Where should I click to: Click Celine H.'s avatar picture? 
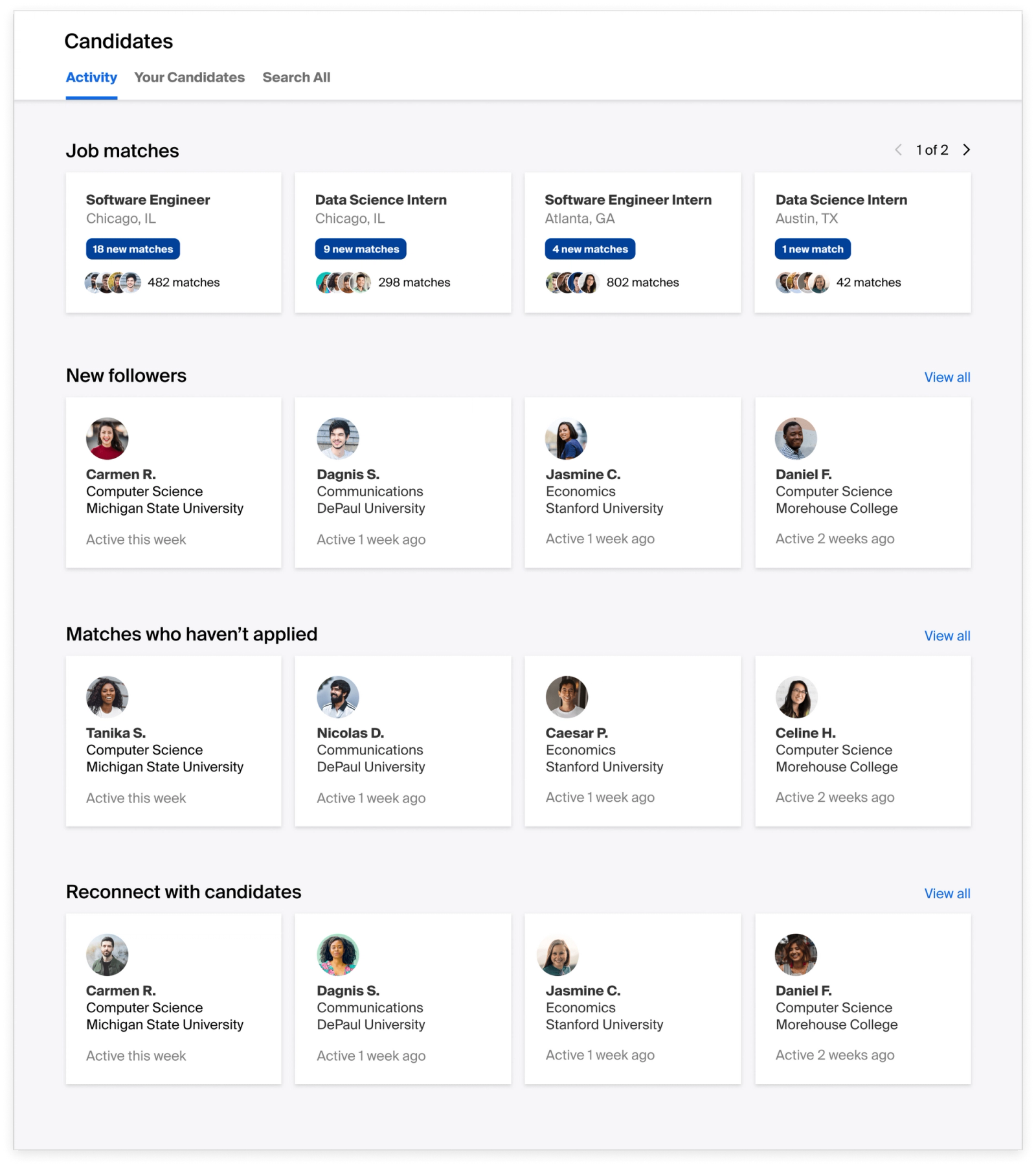click(x=797, y=697)
